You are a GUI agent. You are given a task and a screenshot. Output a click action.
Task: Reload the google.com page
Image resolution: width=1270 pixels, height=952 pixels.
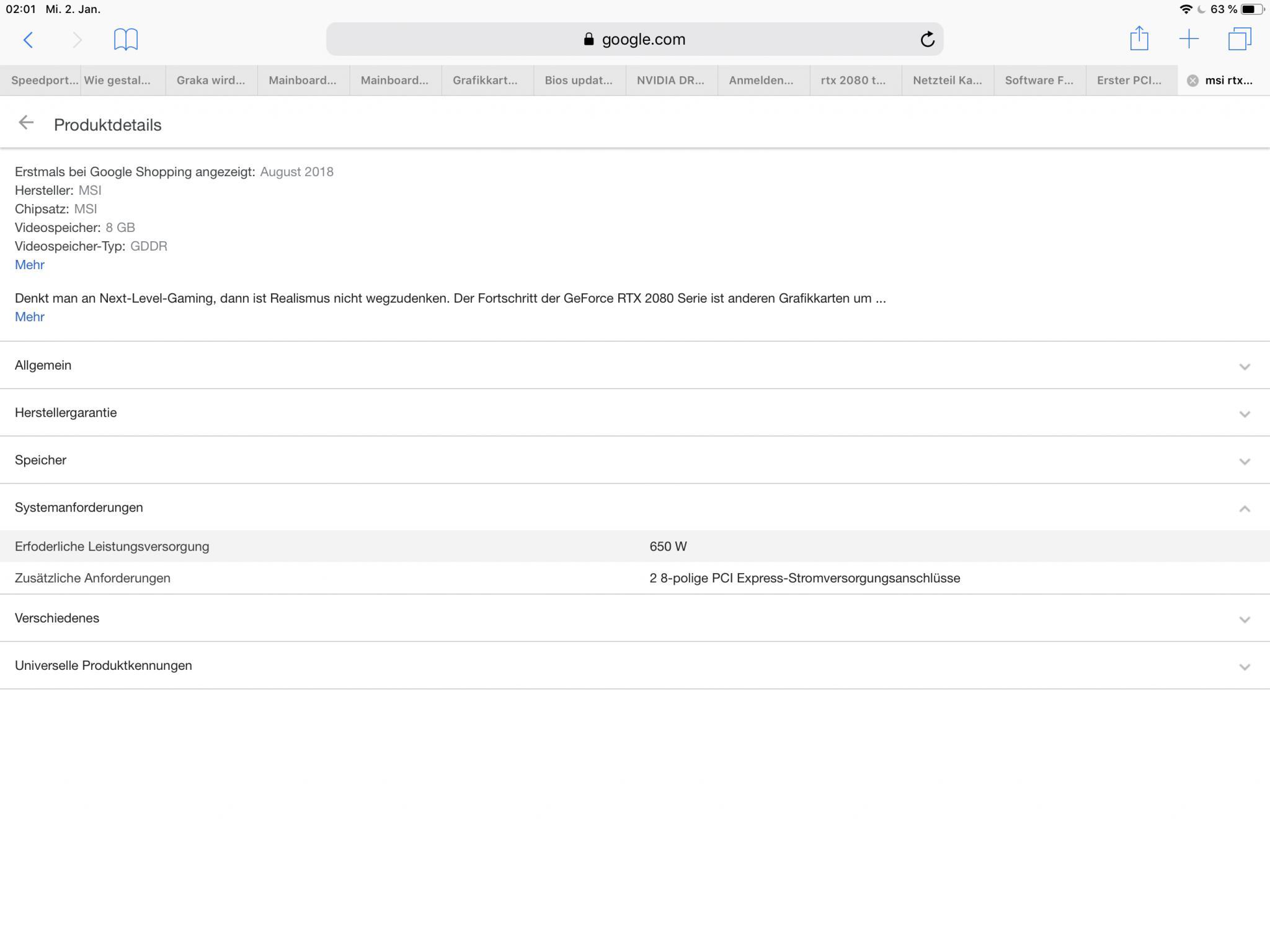point(927,39)
